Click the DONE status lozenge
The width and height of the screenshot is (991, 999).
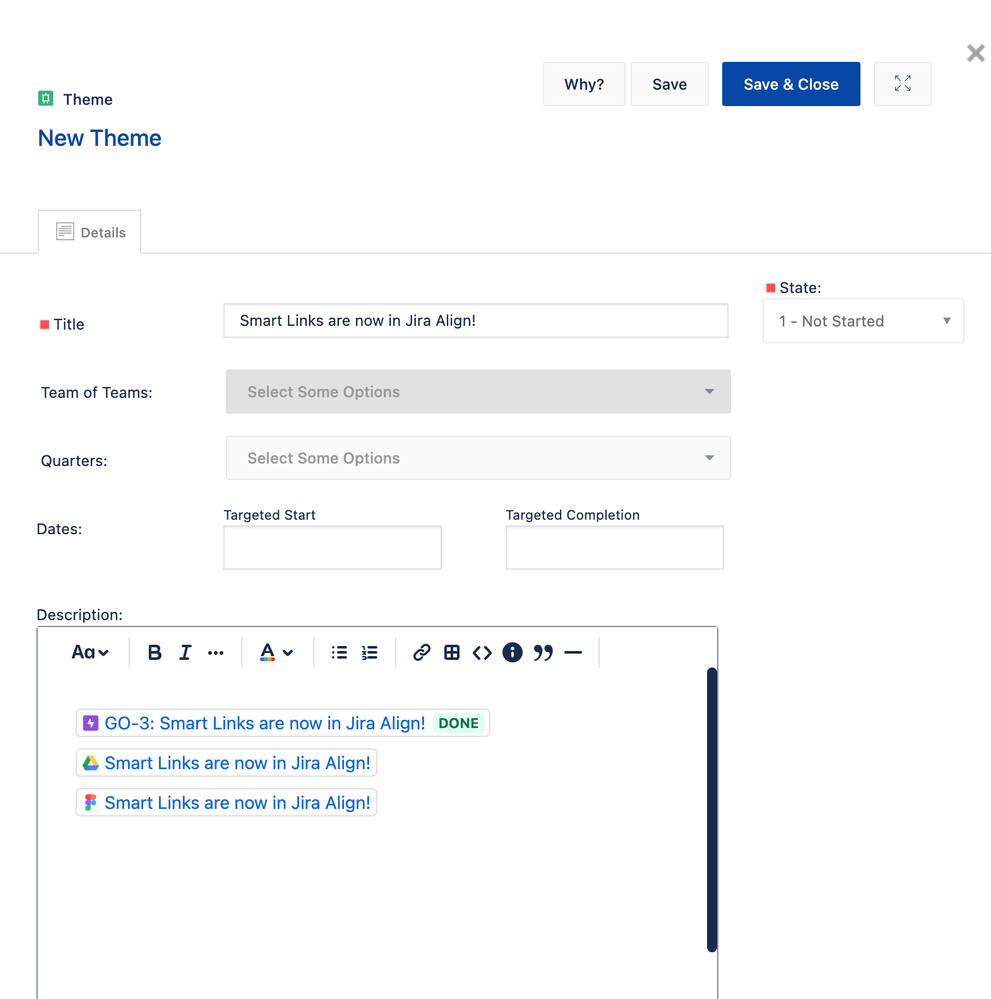pyautogui.click(x=458, y=723)
